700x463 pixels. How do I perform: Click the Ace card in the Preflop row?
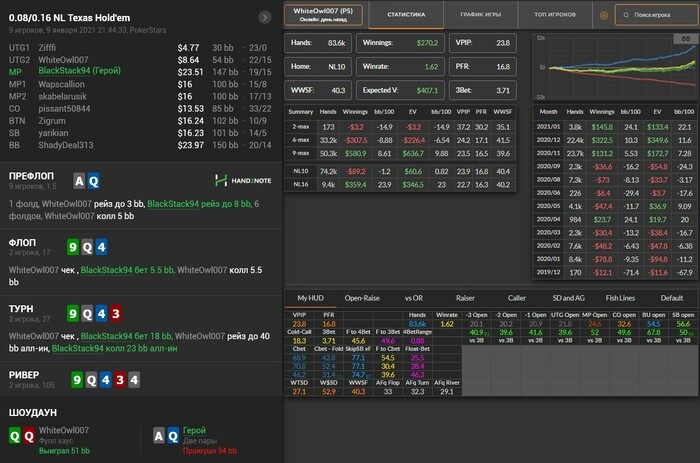click(79, 181)
